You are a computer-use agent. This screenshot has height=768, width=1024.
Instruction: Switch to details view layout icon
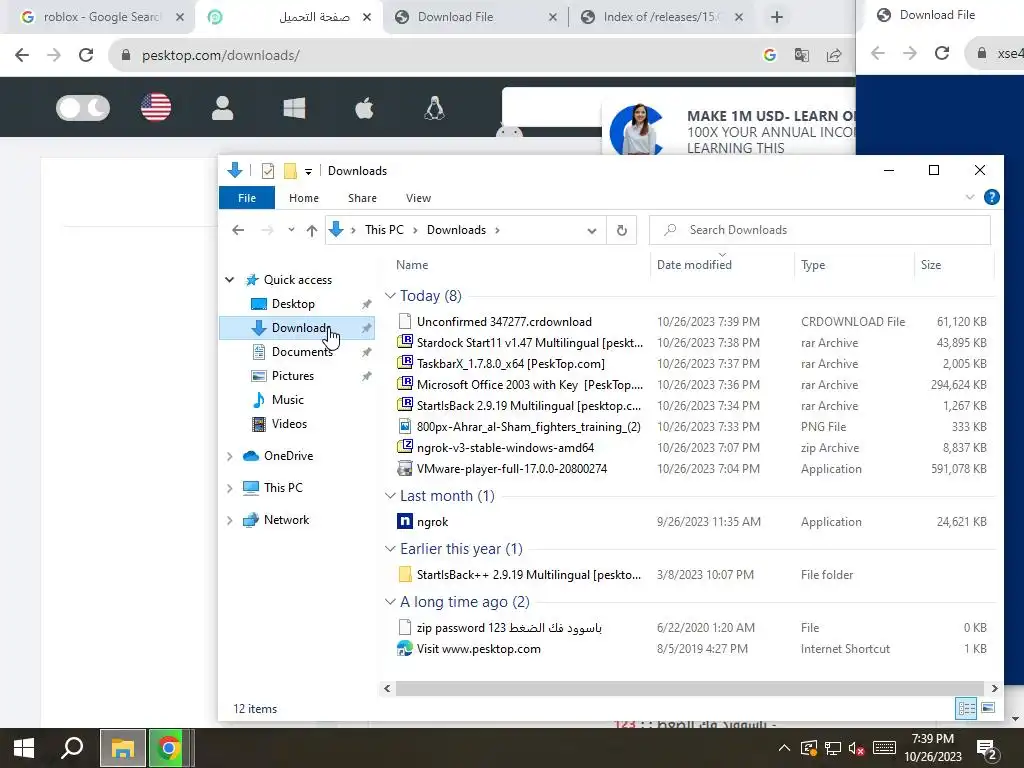point(967,708)
